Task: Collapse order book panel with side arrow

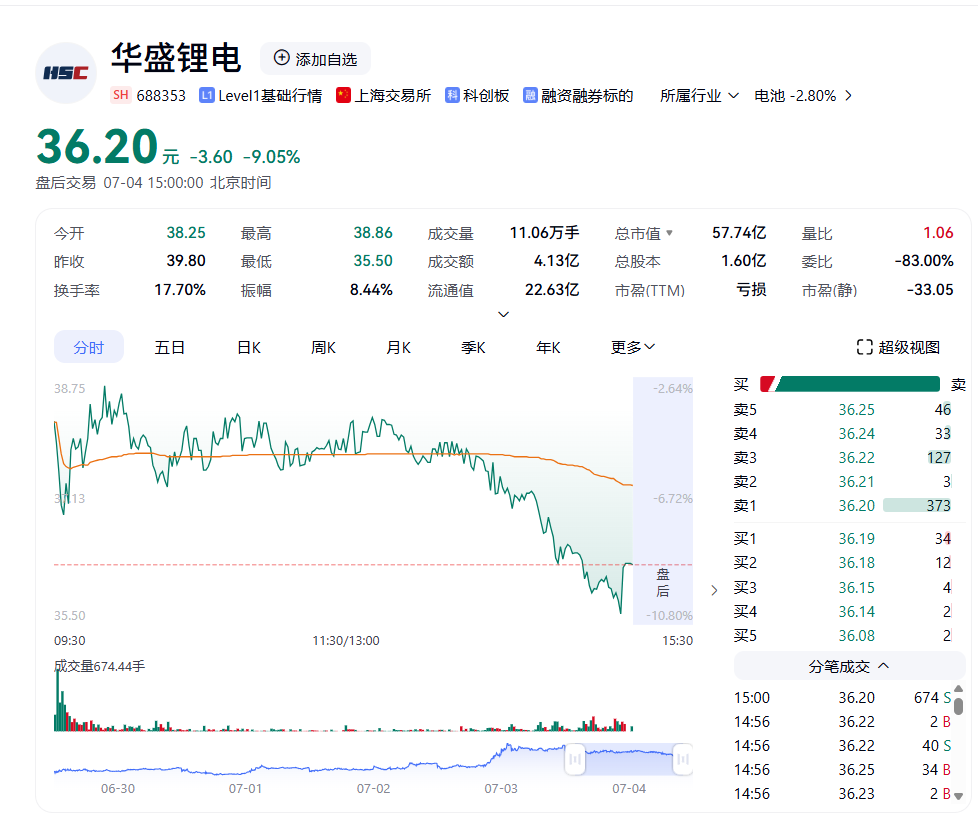Action: tap(713, 590)
